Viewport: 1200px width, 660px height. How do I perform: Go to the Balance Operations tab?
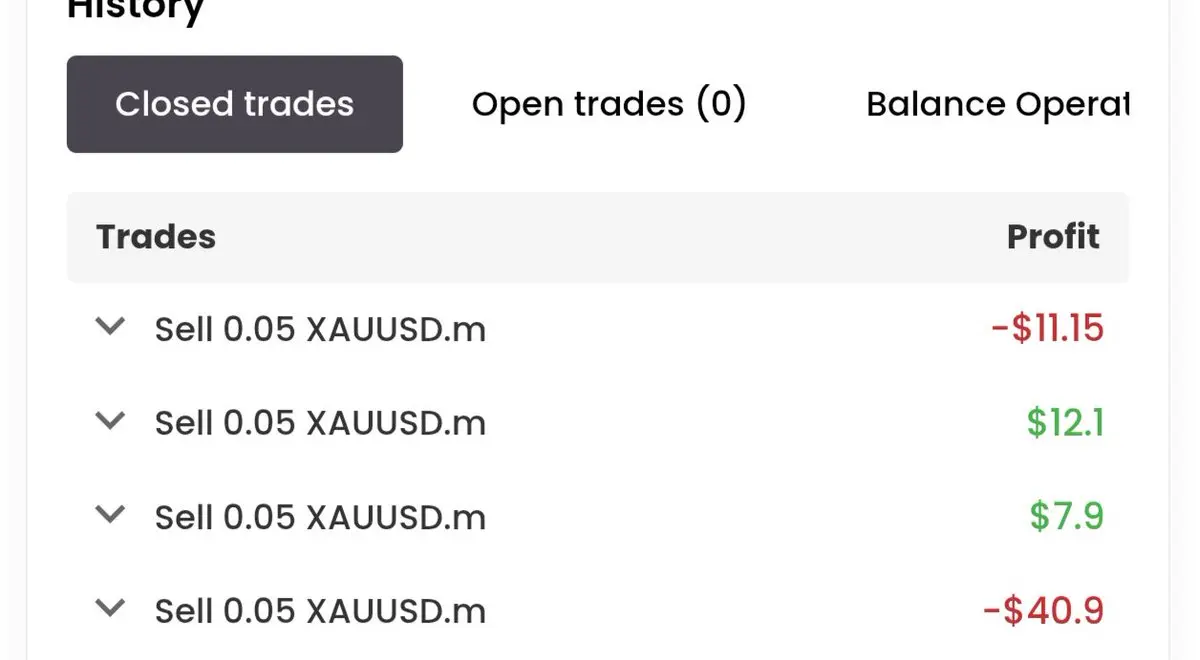[x=997, y=104]
